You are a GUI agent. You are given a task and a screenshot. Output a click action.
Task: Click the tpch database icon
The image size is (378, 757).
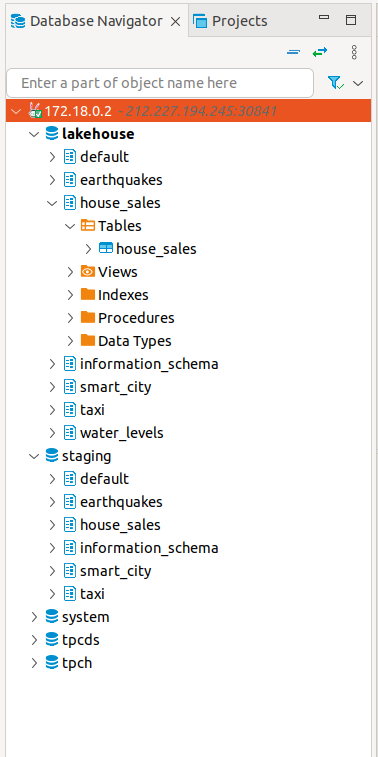[x=52, y=662]
